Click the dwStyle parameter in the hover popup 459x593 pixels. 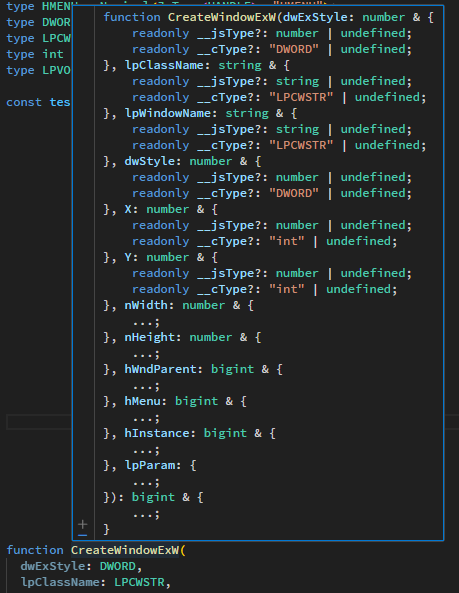pos(150,161)
